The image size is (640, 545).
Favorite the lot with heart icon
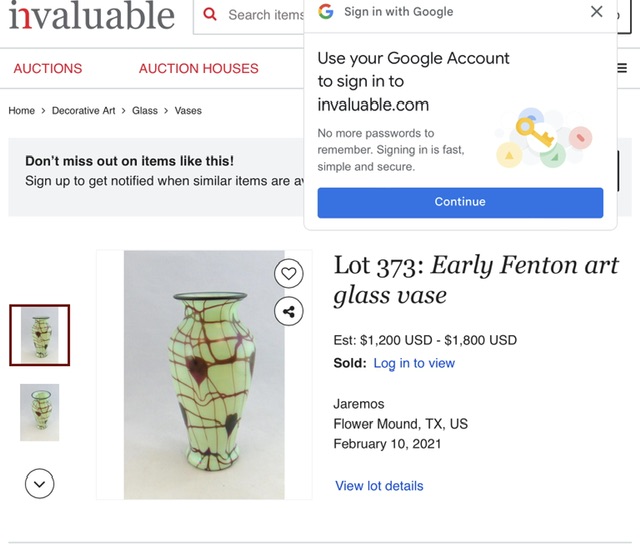pyautogui.click(x=289, y=273)
